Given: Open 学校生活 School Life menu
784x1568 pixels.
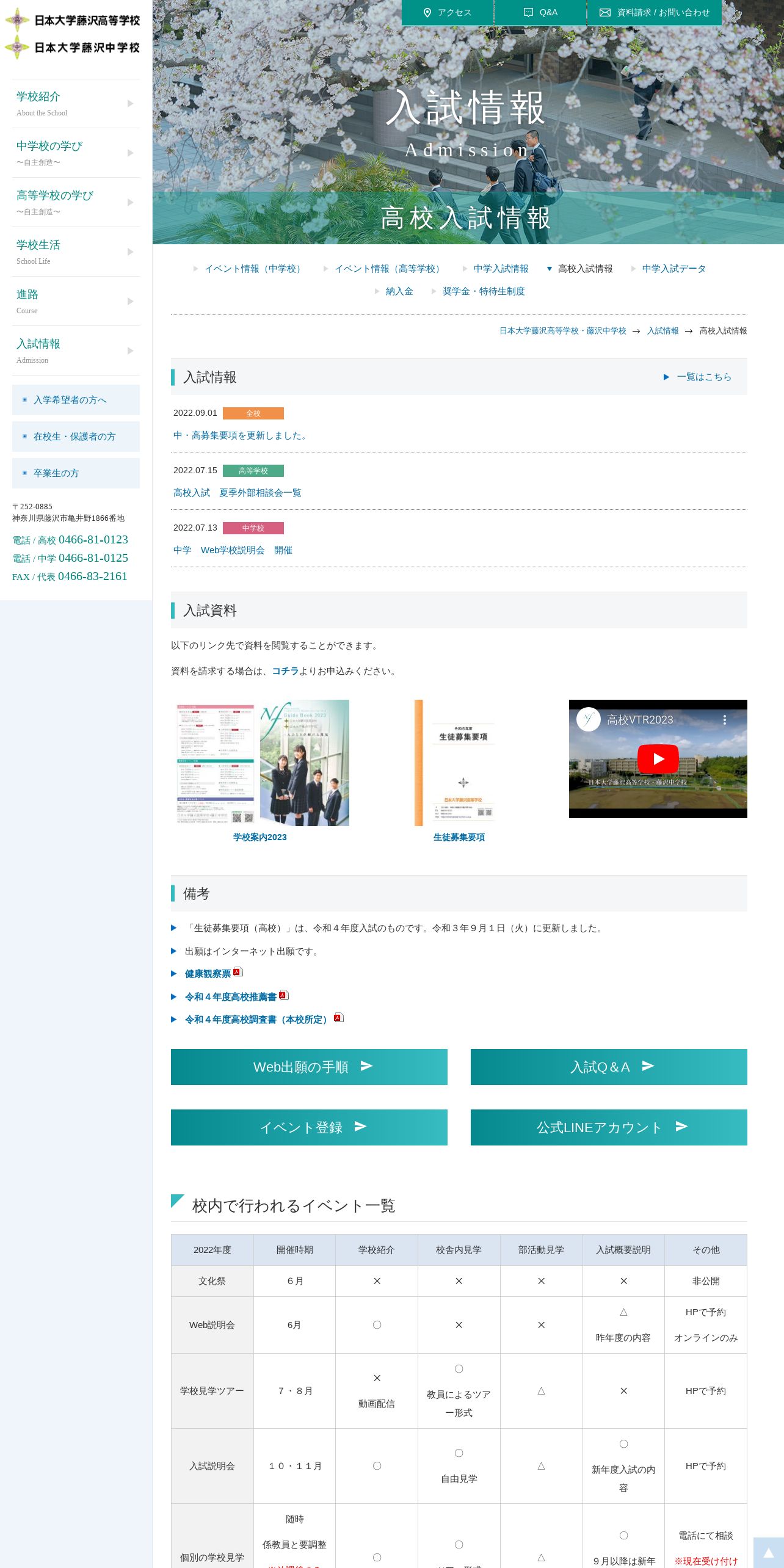Looking at the screenshot, I should [76, 252].
